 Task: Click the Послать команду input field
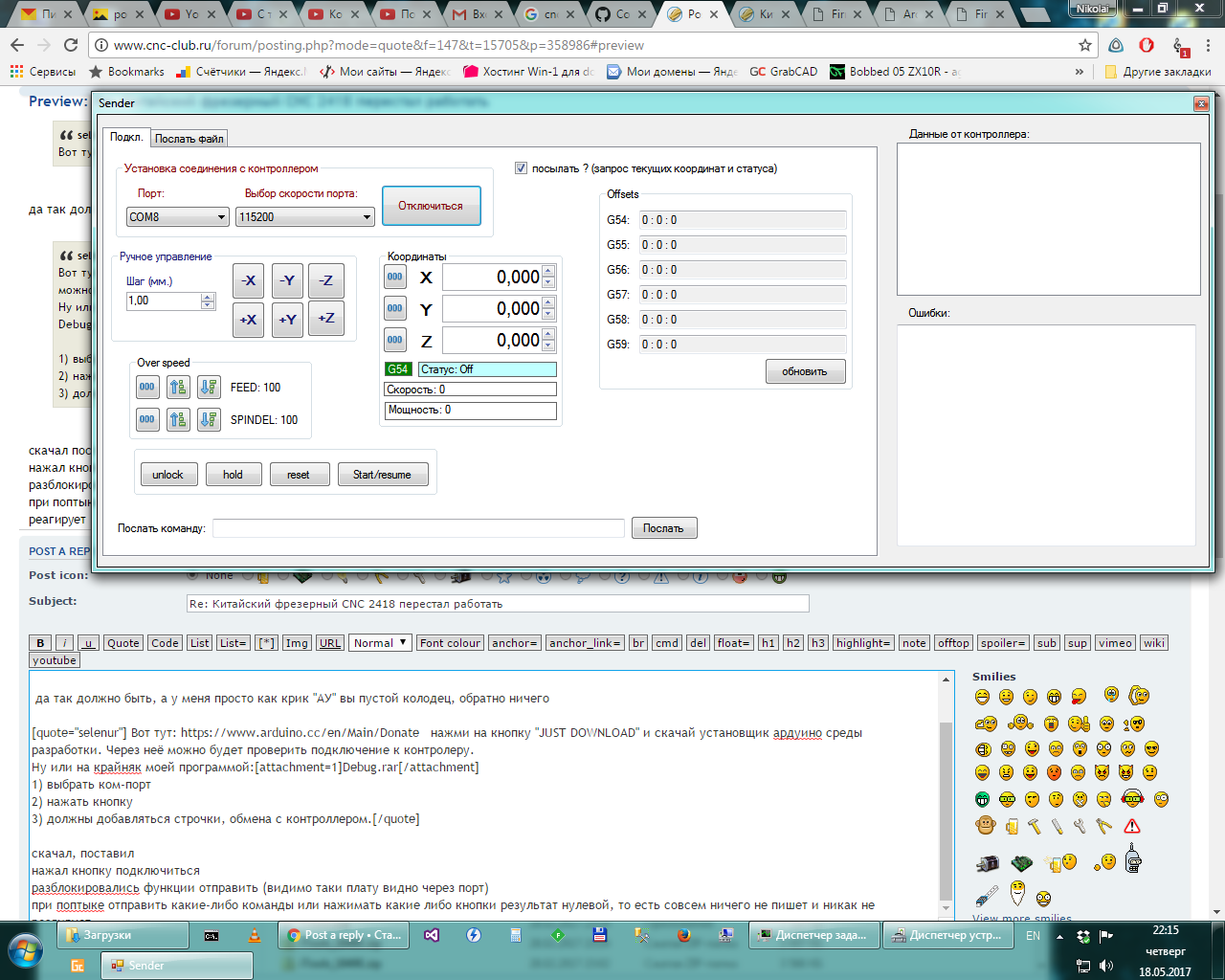pos(418,528)
